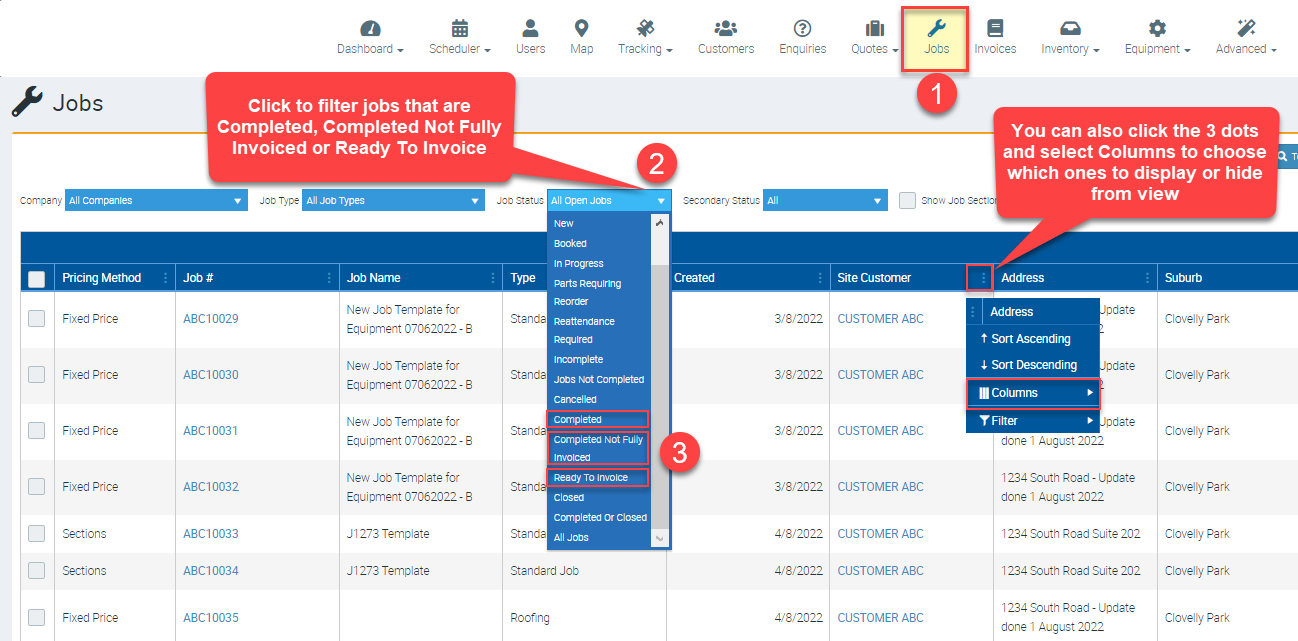
Task: Select All Jobs status option
Action: pyautogui.click(x=598, y=537)
